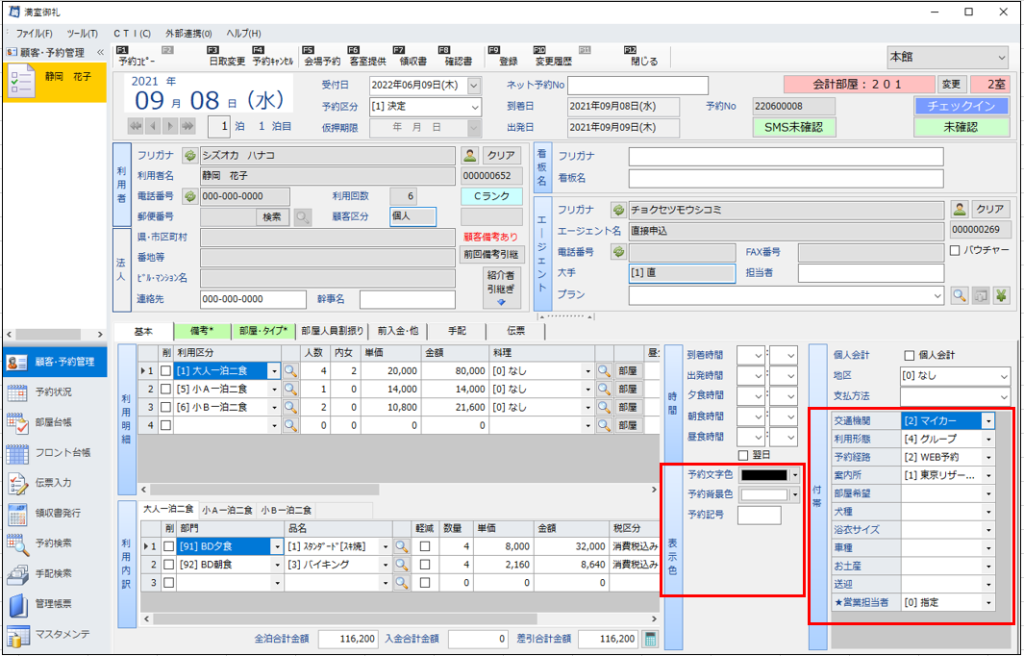Click the magnifier icon next to プラン field
Screen dimensions: 1024x656
tap(958, 296)
